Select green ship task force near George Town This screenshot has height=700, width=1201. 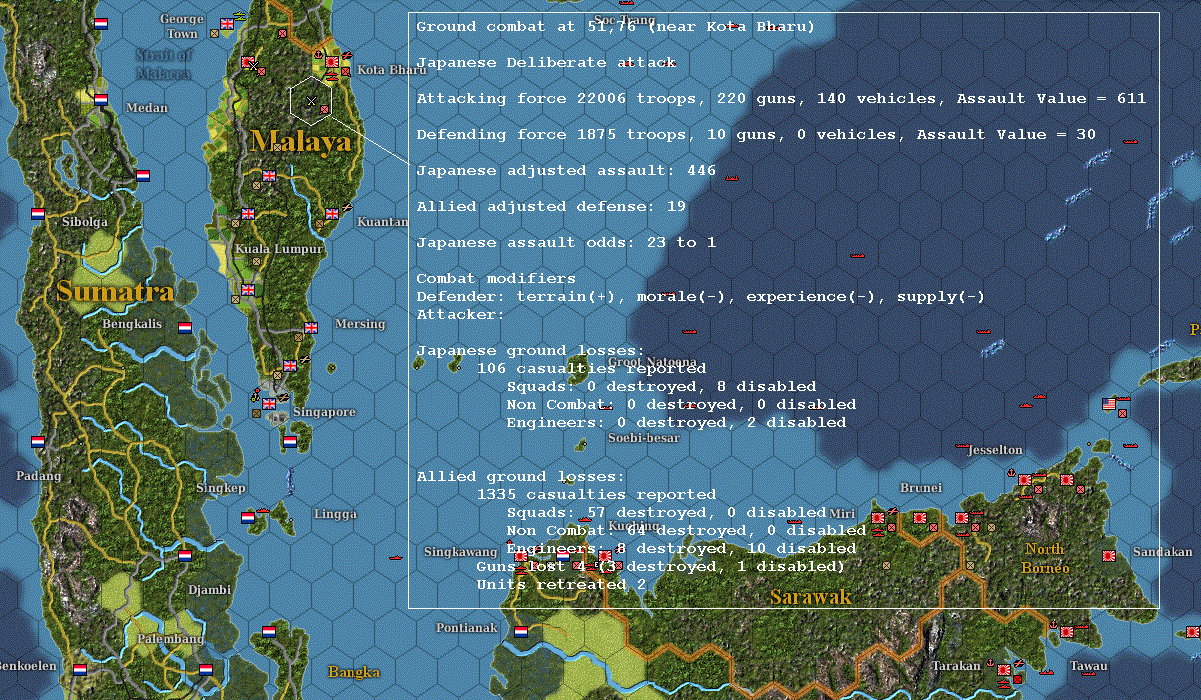pos(239,17)
